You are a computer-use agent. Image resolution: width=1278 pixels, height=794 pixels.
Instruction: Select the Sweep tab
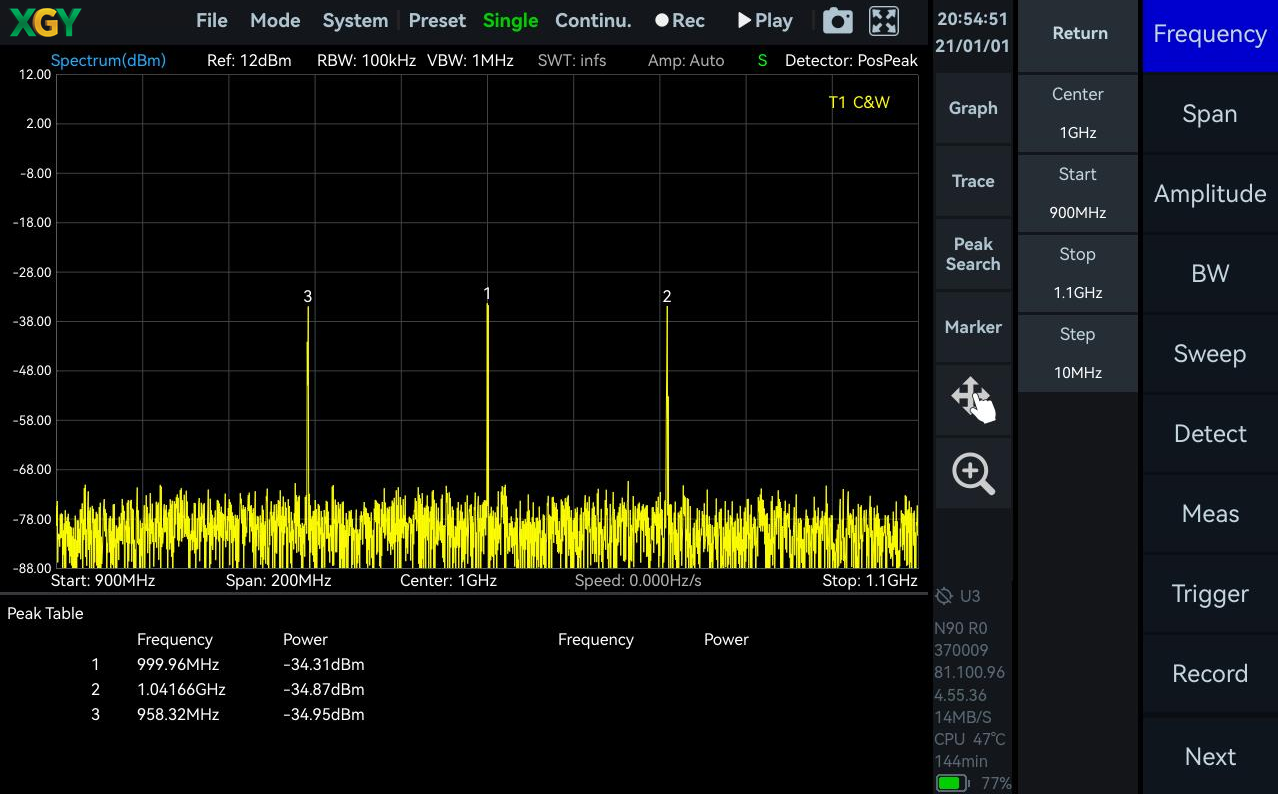pos(1210,354)
